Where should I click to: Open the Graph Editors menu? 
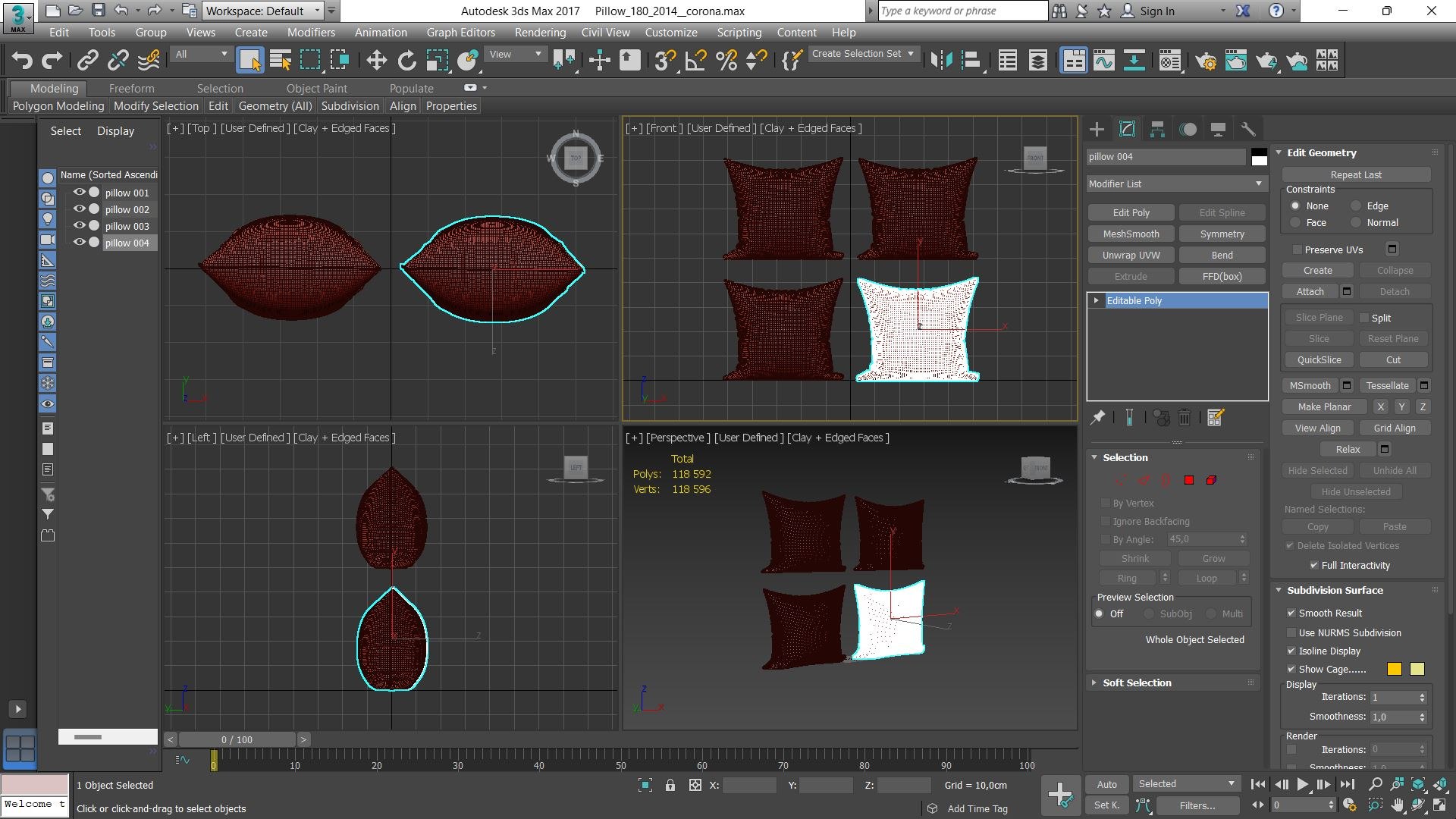pyautogui.click(x=460, y=32)
